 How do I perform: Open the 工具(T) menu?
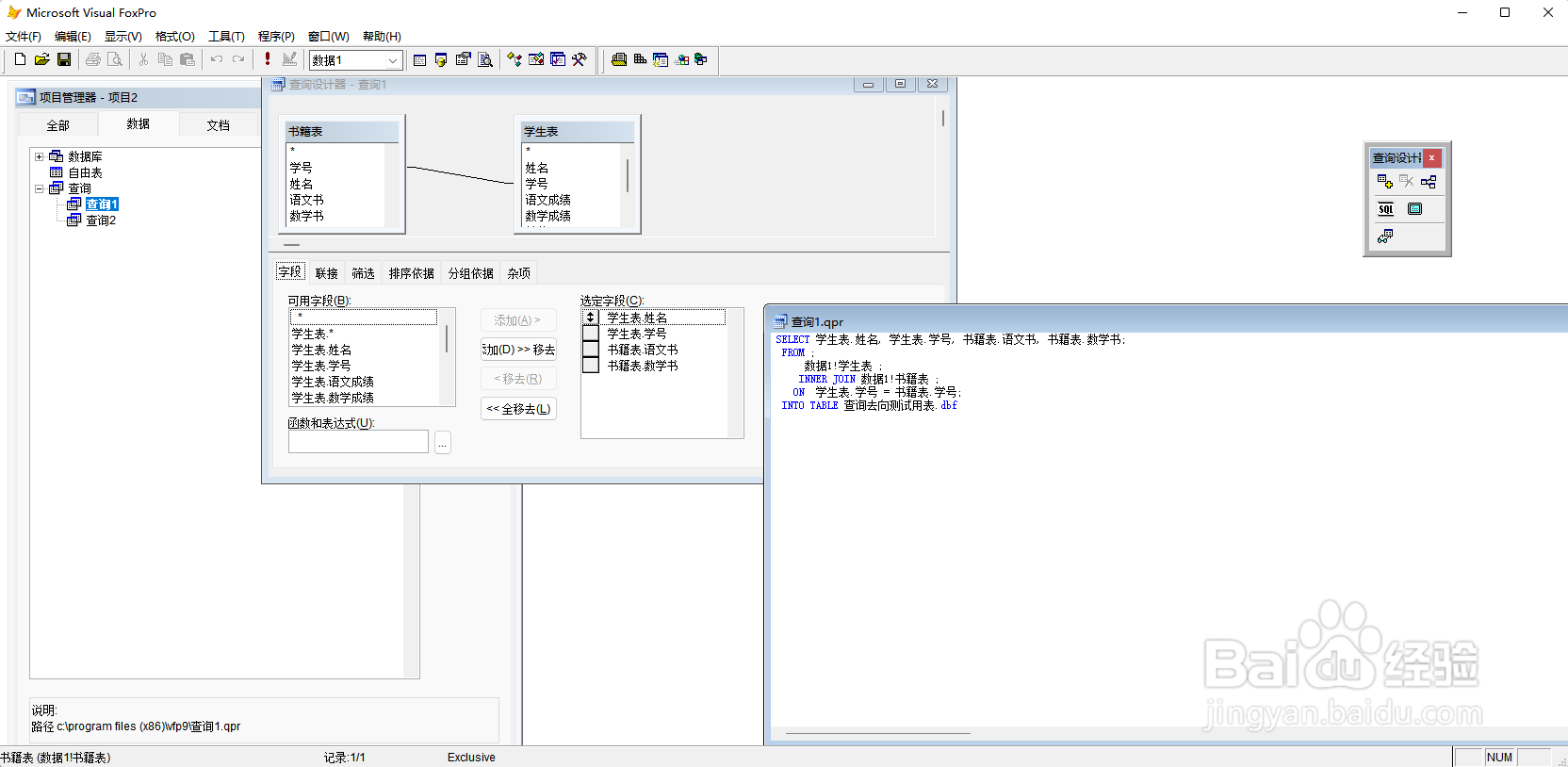pyautogui.click(x=226, y=37)
